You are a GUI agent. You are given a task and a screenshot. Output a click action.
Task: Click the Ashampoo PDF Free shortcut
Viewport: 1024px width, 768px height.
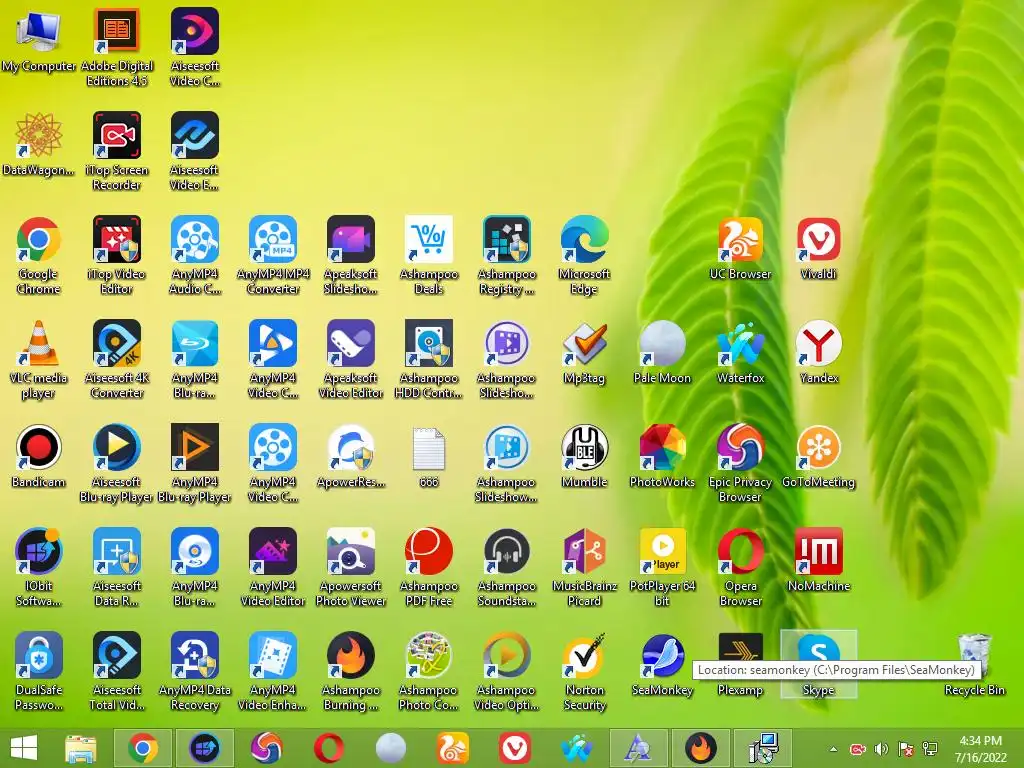coord(429,567)
